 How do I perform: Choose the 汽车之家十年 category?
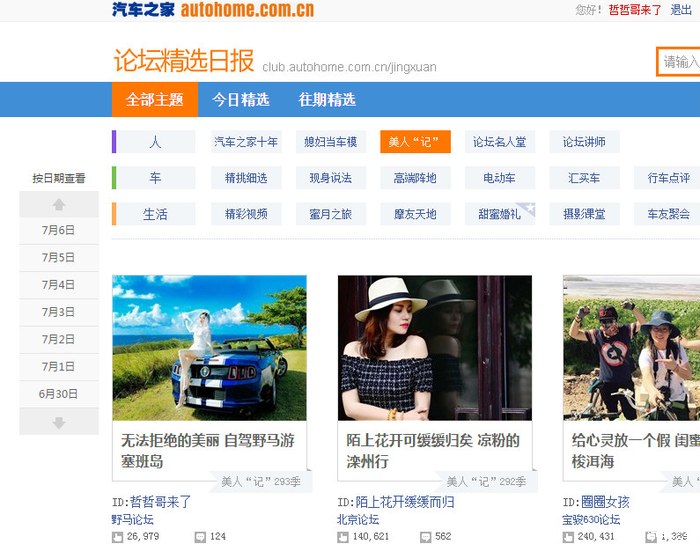coord(246,142)
